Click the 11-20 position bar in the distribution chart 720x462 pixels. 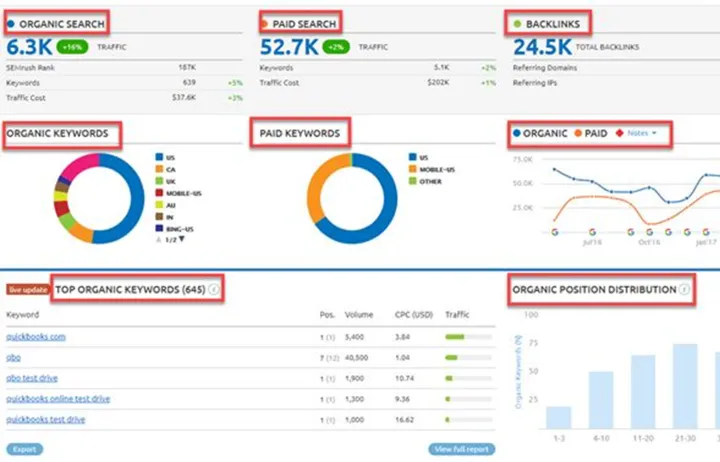[643, 391]
